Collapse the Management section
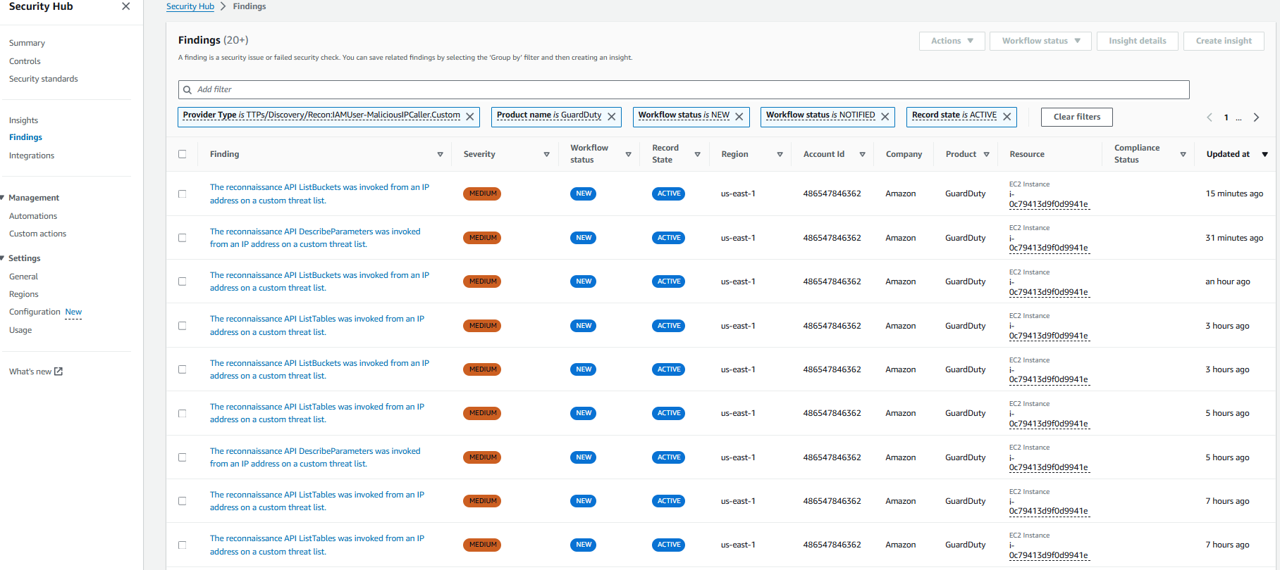 pos(3,198)
